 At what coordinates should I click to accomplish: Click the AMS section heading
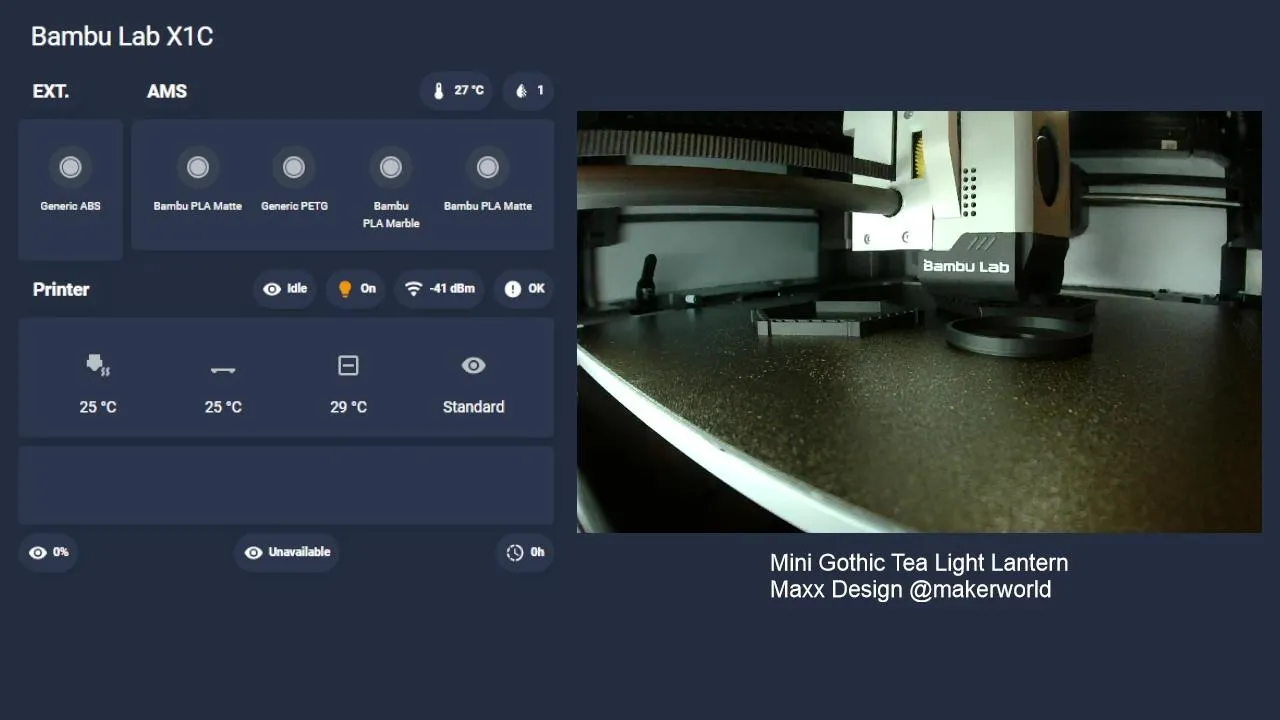(x=167, y=91)
